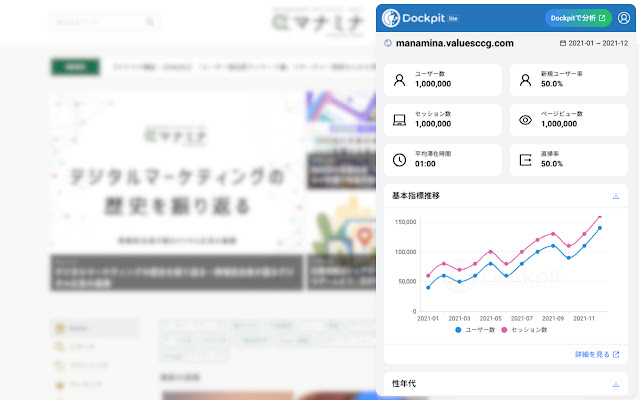Image resolution: width=640 pixels, height=400 pixels.
Task: Open the user account profile icon
Action: click(624, 18)
